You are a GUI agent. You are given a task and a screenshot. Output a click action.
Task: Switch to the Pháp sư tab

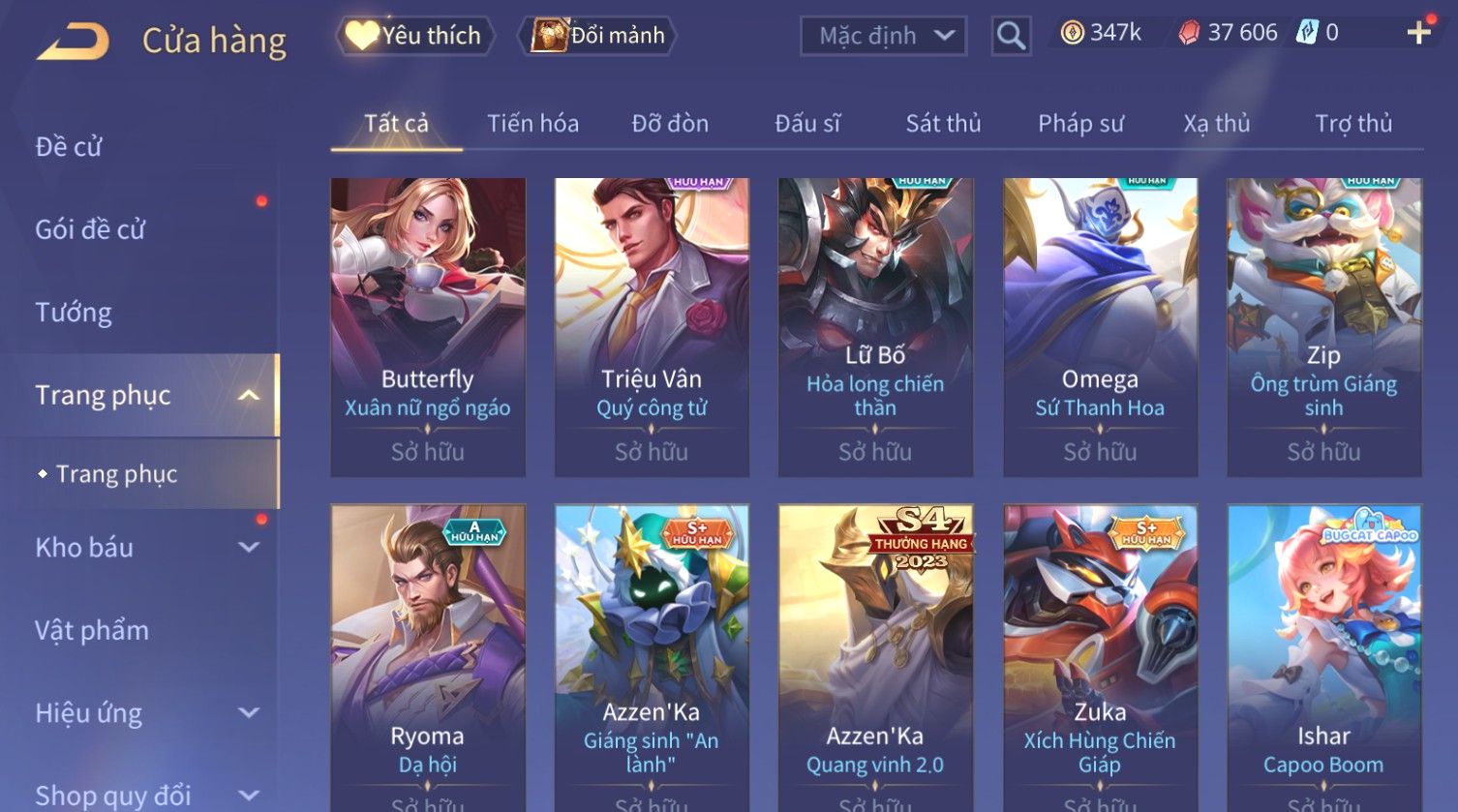pos(1080,123)
